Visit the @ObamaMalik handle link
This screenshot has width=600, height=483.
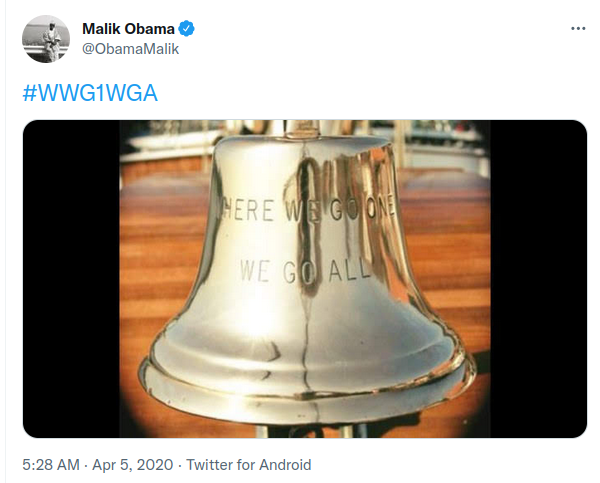pos(130,49)
